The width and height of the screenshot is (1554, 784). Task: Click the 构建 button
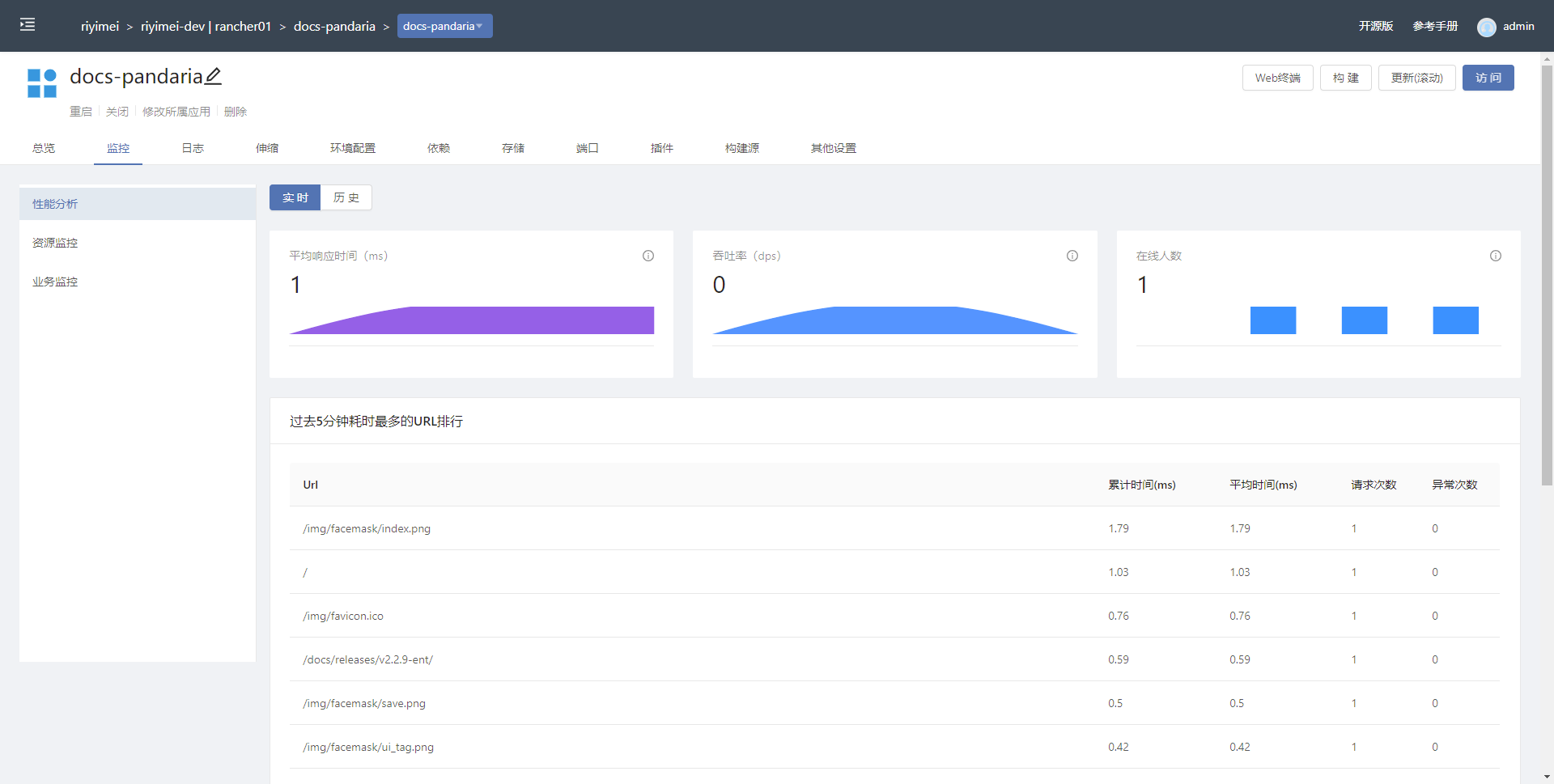tap(1346, 78)
